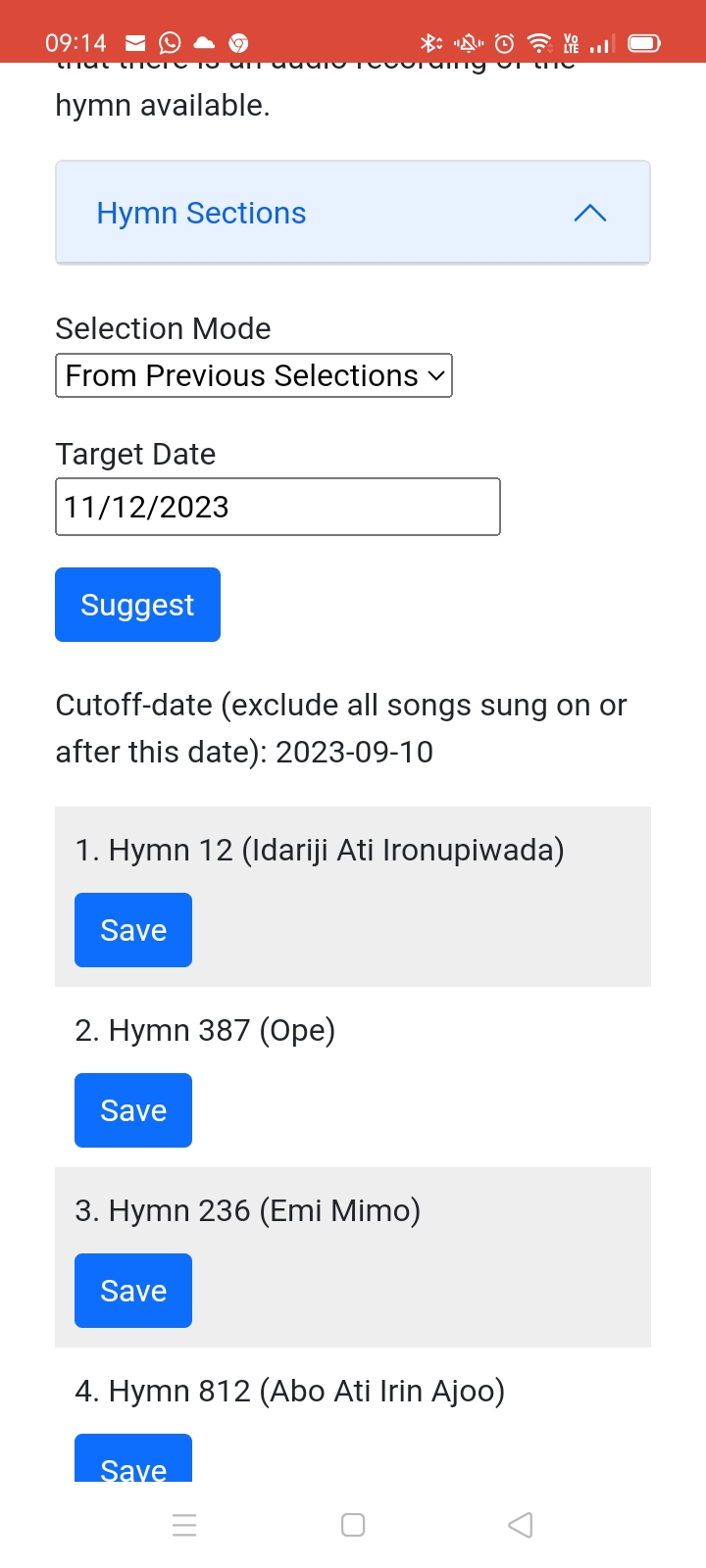This screenshot has width=706, height=1568.
Task: Tap the Bluetooth status icon
Action: point(429,43)
